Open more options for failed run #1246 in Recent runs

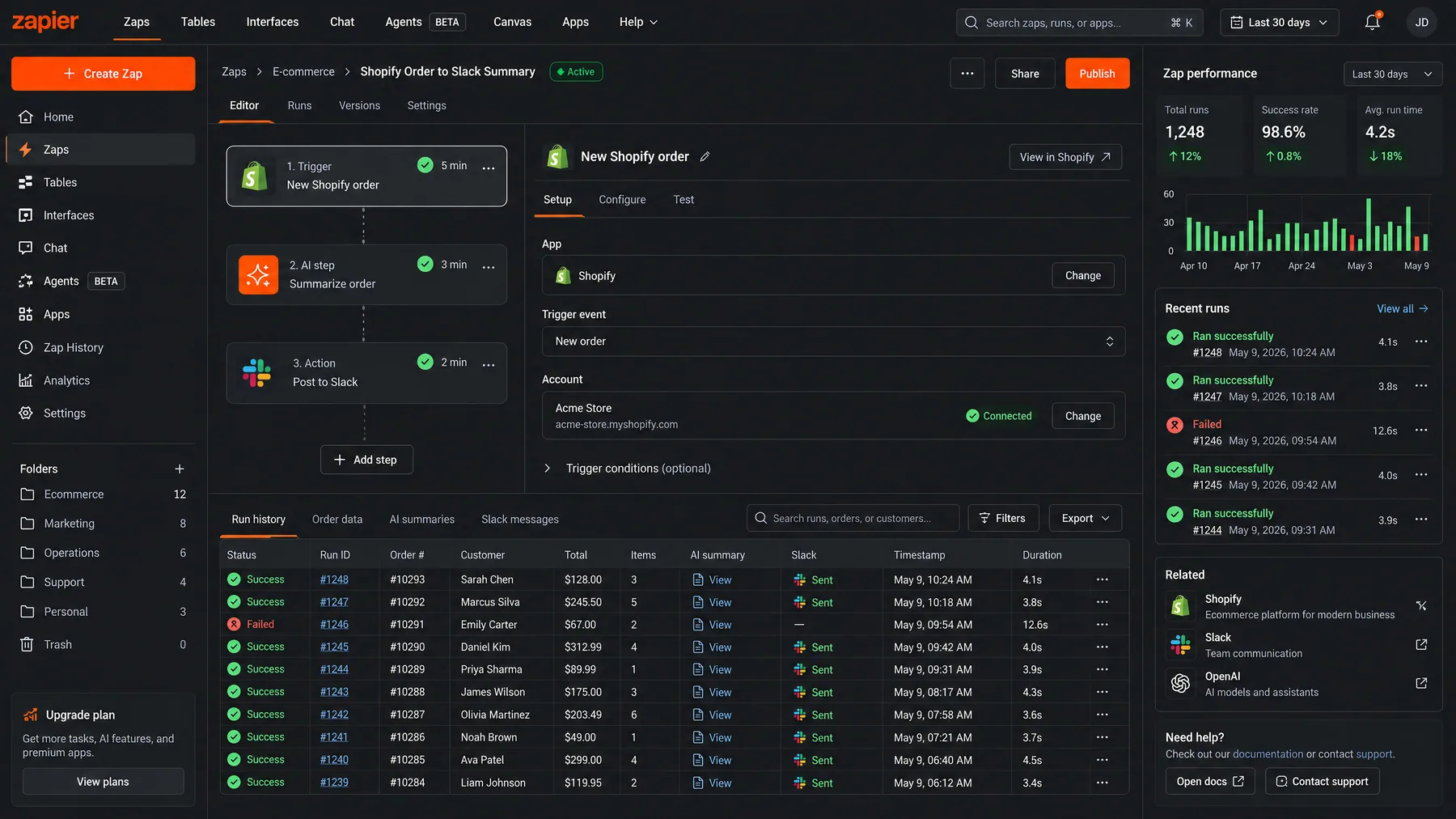click(1421, 430)
